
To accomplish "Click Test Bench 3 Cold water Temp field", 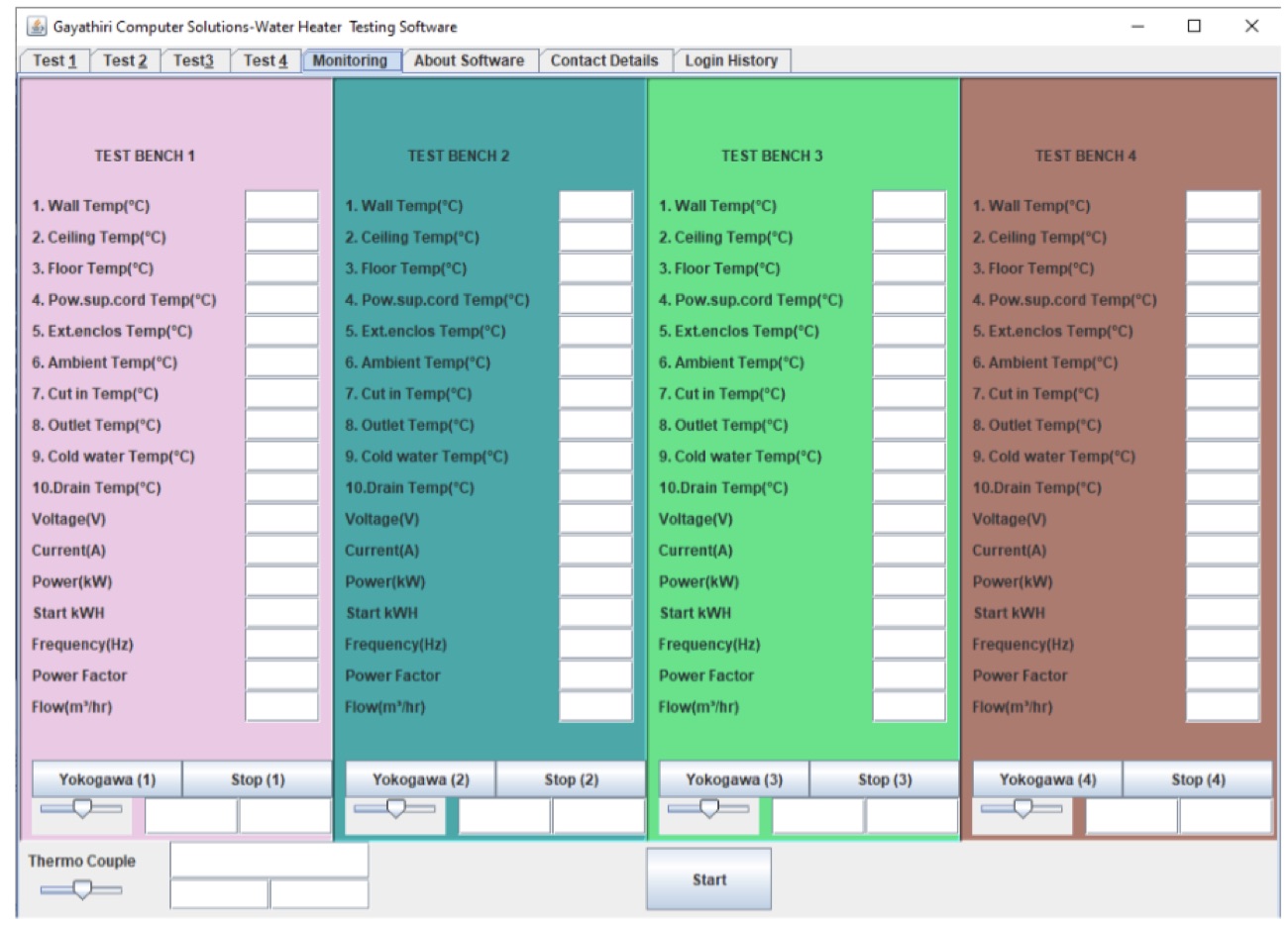I will [910, 457].
